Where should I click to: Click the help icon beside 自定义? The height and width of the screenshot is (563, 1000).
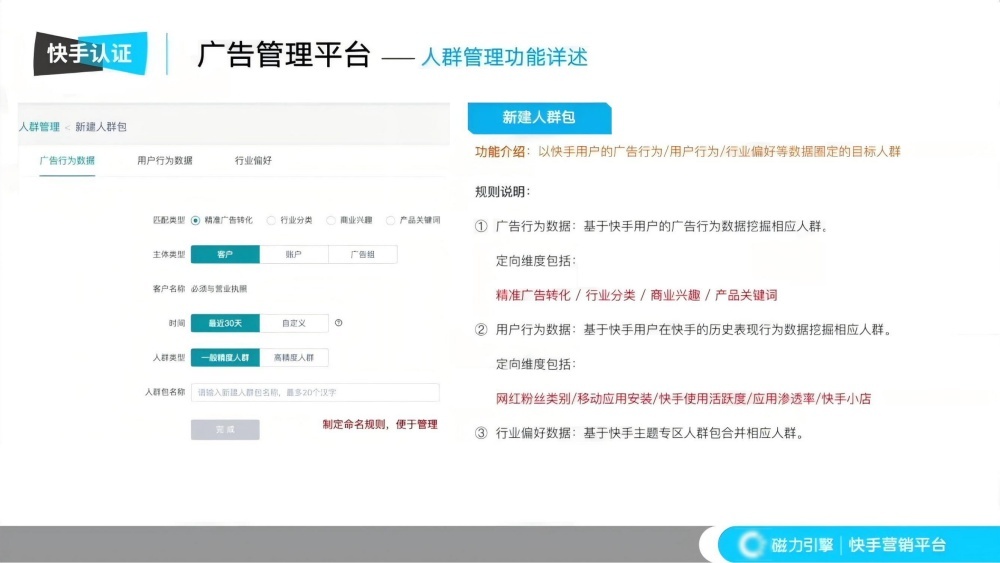339,323
